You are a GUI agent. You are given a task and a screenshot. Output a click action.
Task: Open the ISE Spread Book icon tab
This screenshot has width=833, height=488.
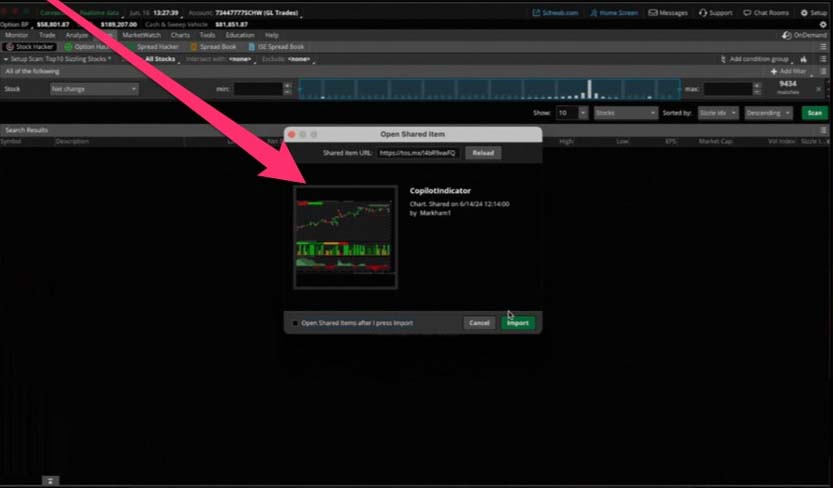252,47
